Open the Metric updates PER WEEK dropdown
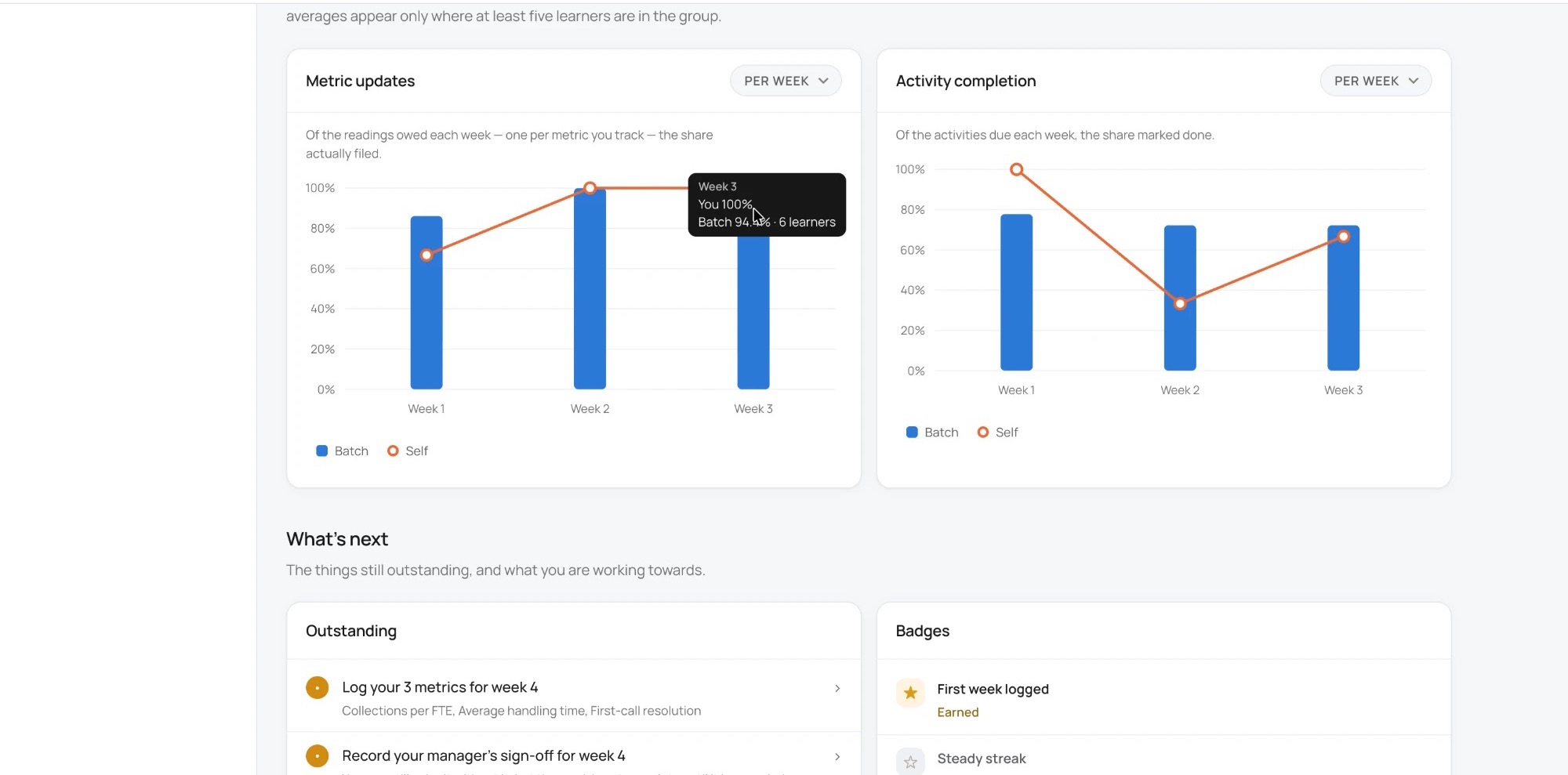 pyautogui.click(x=786, y=81)
